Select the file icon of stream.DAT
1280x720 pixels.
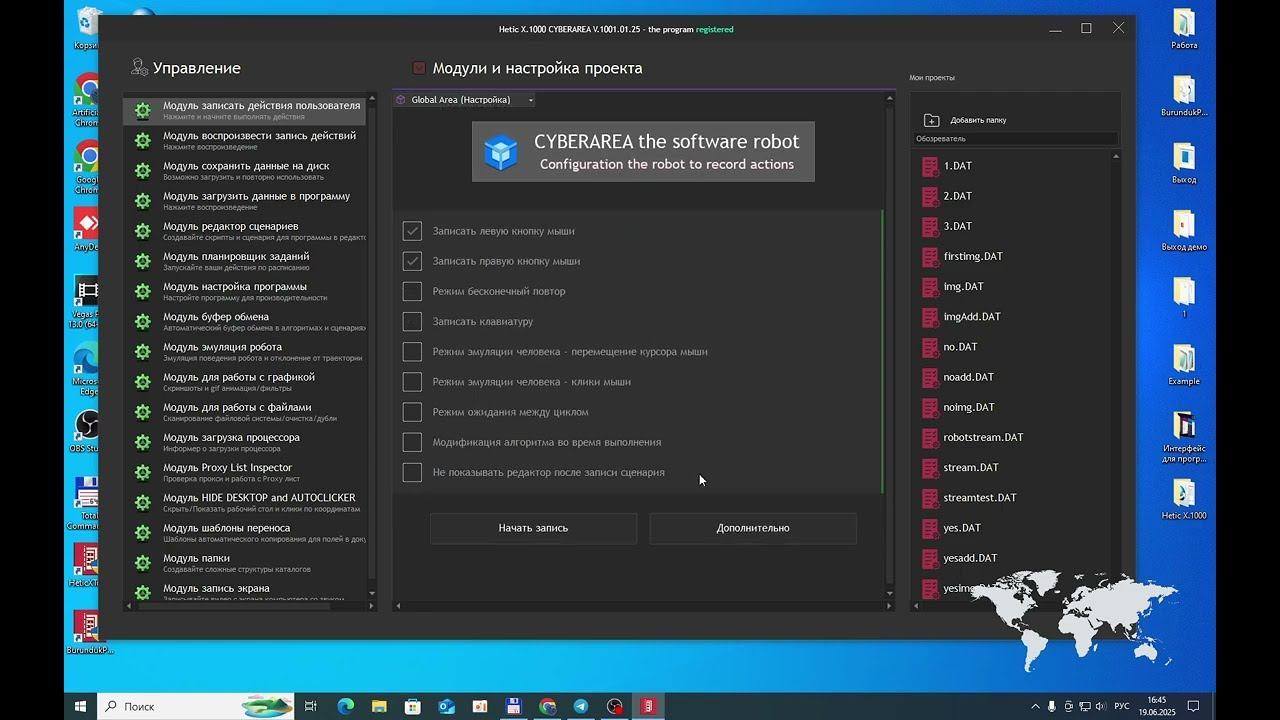click(x=930, y=467)
